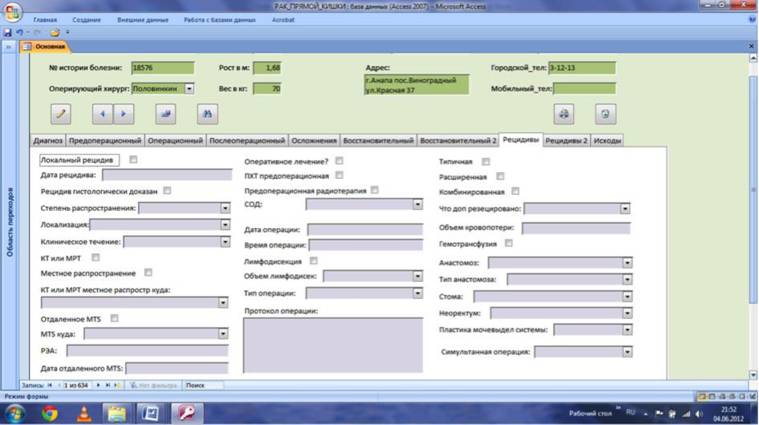Open the Исходы tab
759x425 pixels.
[607, 140]
